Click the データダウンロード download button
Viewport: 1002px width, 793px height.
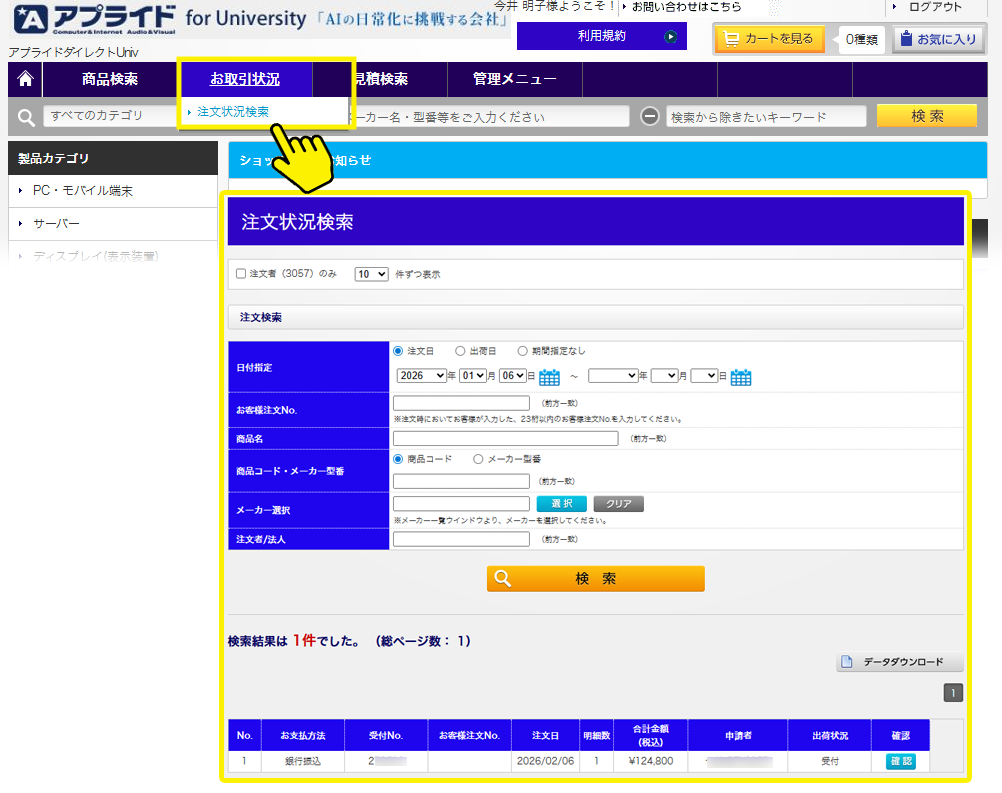pos(900,662)
